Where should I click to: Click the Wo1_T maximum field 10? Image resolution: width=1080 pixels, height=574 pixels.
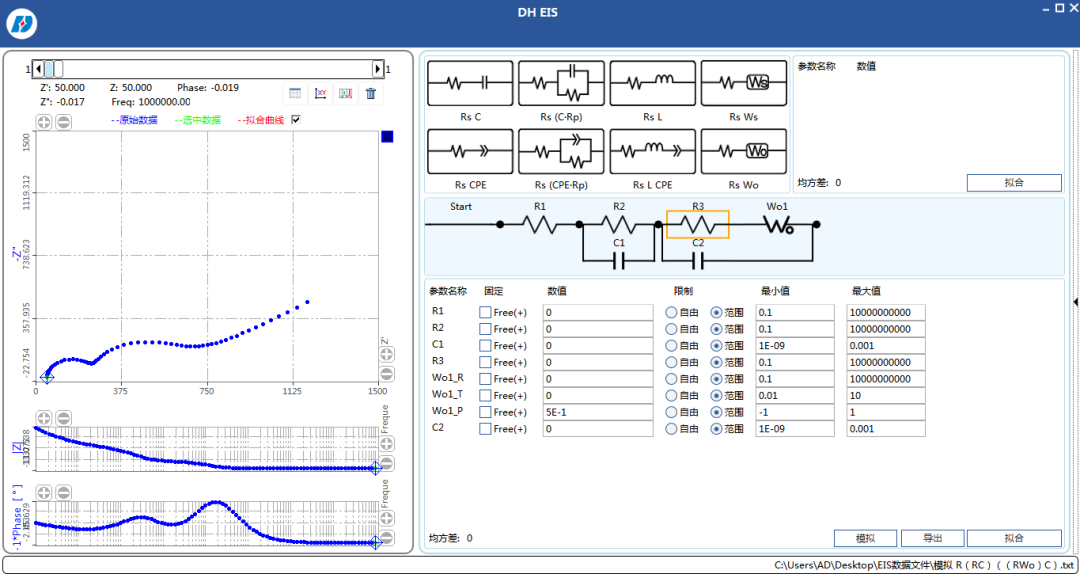click(x=886, y=396)
